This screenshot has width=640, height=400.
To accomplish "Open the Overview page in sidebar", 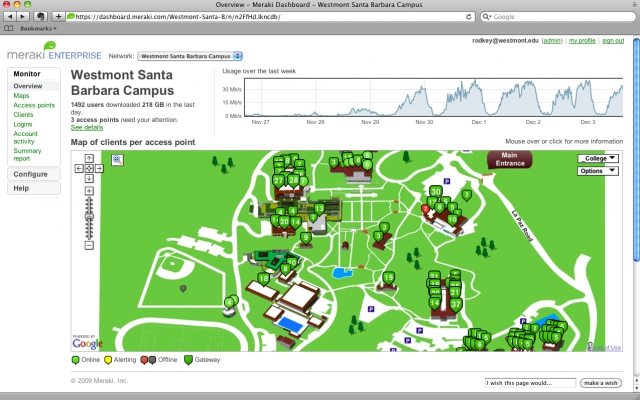I will coord(28,86).
